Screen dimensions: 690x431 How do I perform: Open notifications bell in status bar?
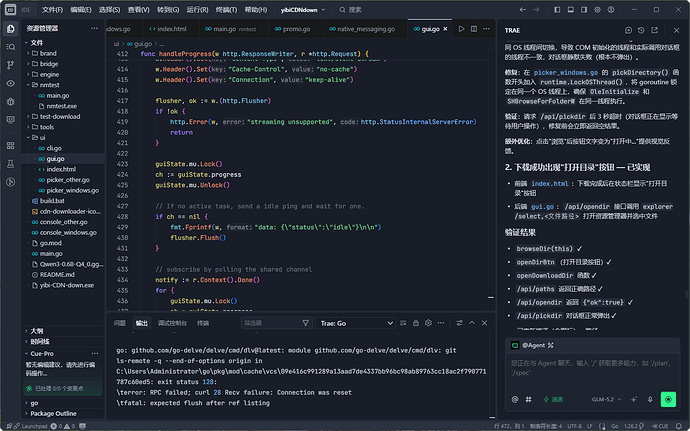(x=679, y=426)
